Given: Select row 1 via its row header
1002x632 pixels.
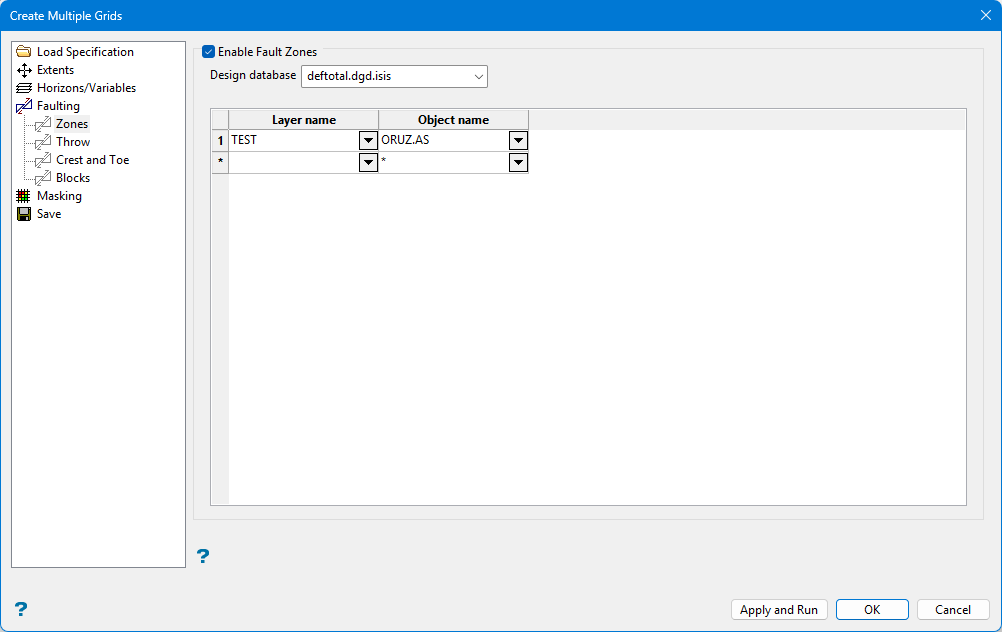Looking at the screenshot, I should tap(220, 141).
